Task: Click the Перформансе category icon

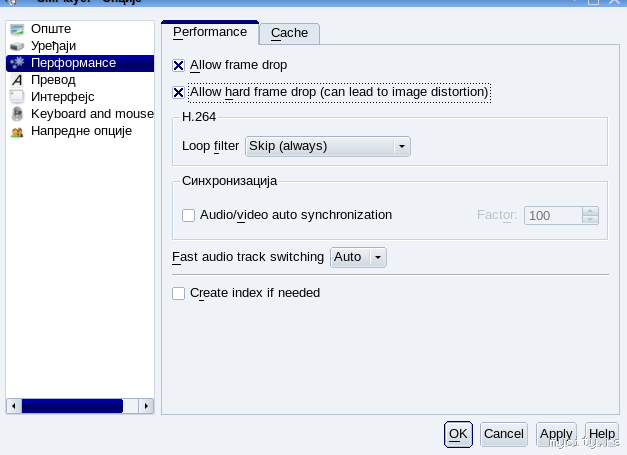Action: (x=16, y=63)
